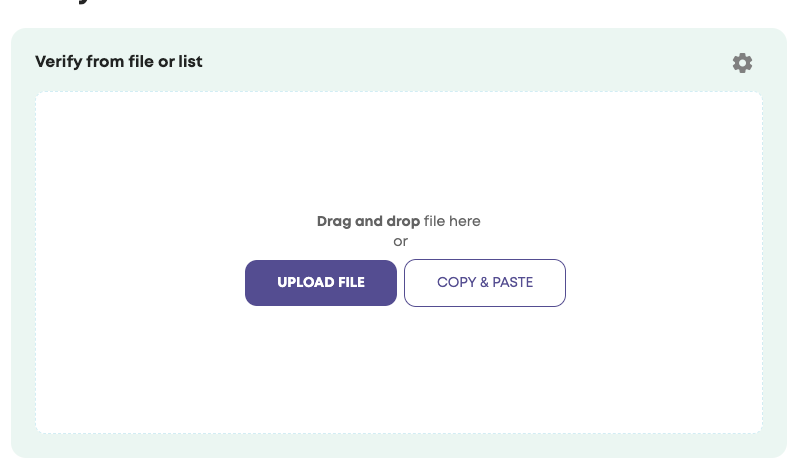Click the word "PASTE" on outlined button
The height and width of the screenshot is (476, 796).
(x=512, y=283)
